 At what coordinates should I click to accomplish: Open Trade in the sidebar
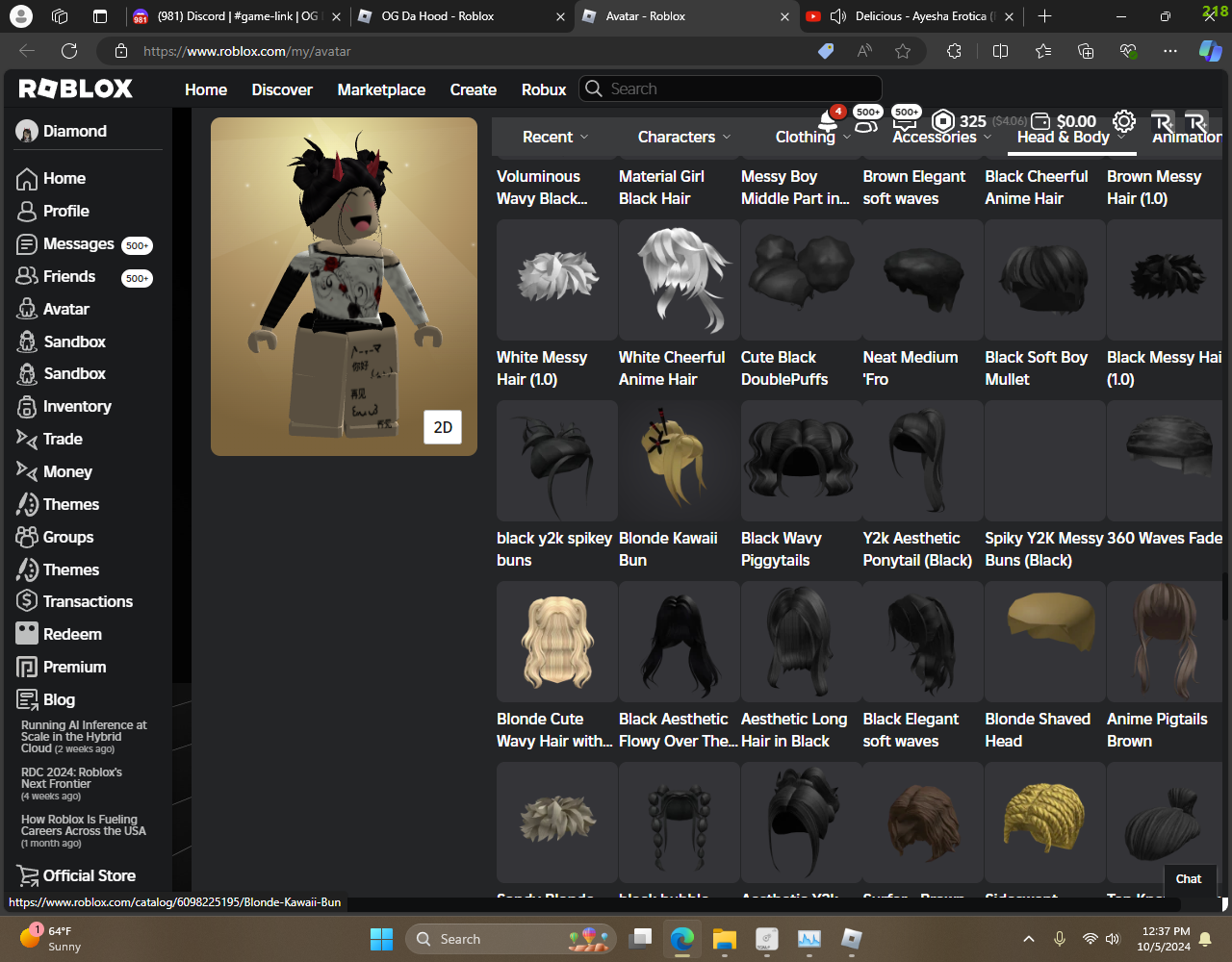click(49, 440)
